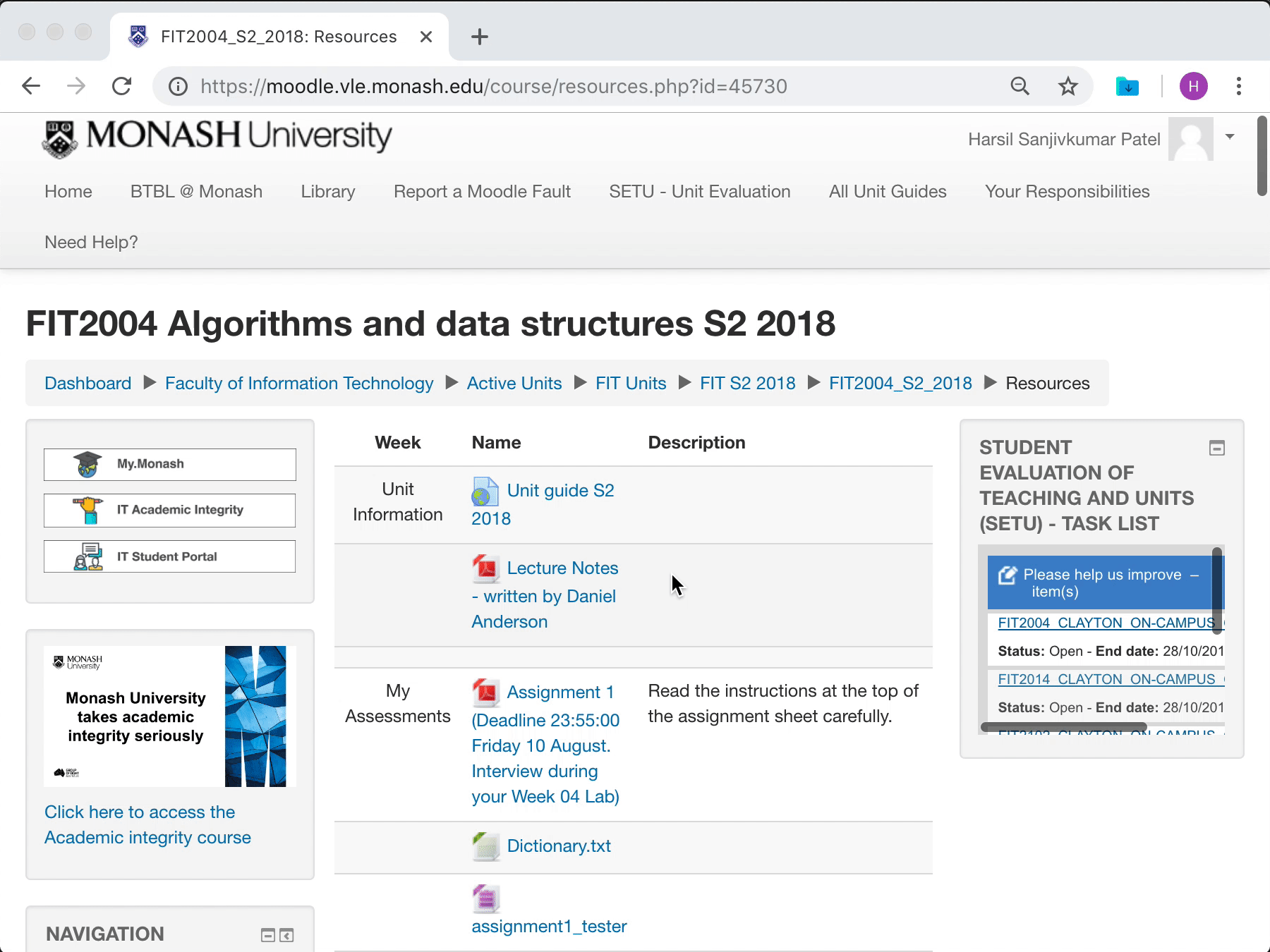Click the SETU list vertical scrollbar
This screenshot has width=1270, height=952.
(1217, 591)
